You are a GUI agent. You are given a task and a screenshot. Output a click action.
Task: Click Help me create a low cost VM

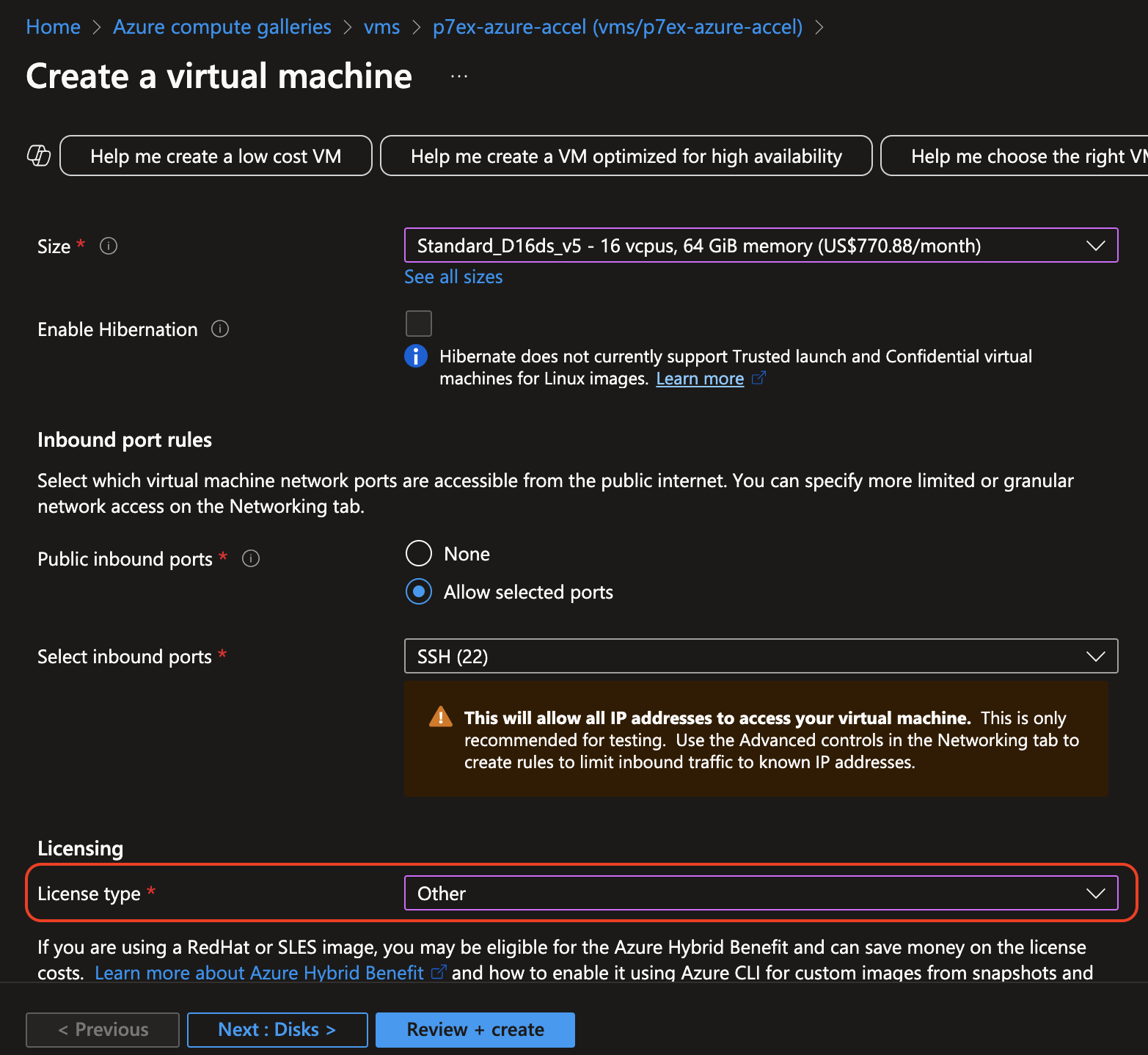216,156
